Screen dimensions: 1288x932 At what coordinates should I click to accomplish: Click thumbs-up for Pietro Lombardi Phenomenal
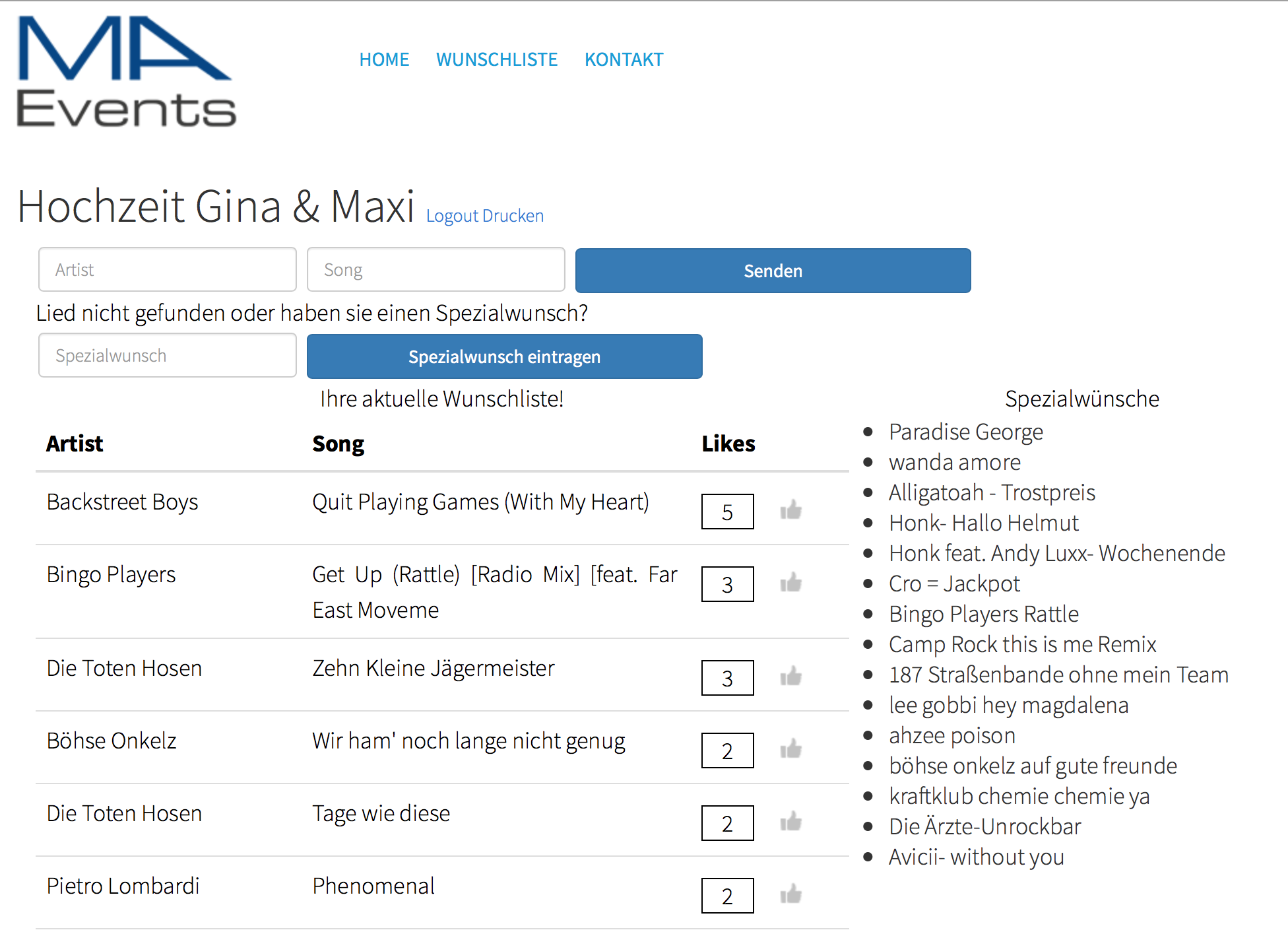(x=790, y=894)
